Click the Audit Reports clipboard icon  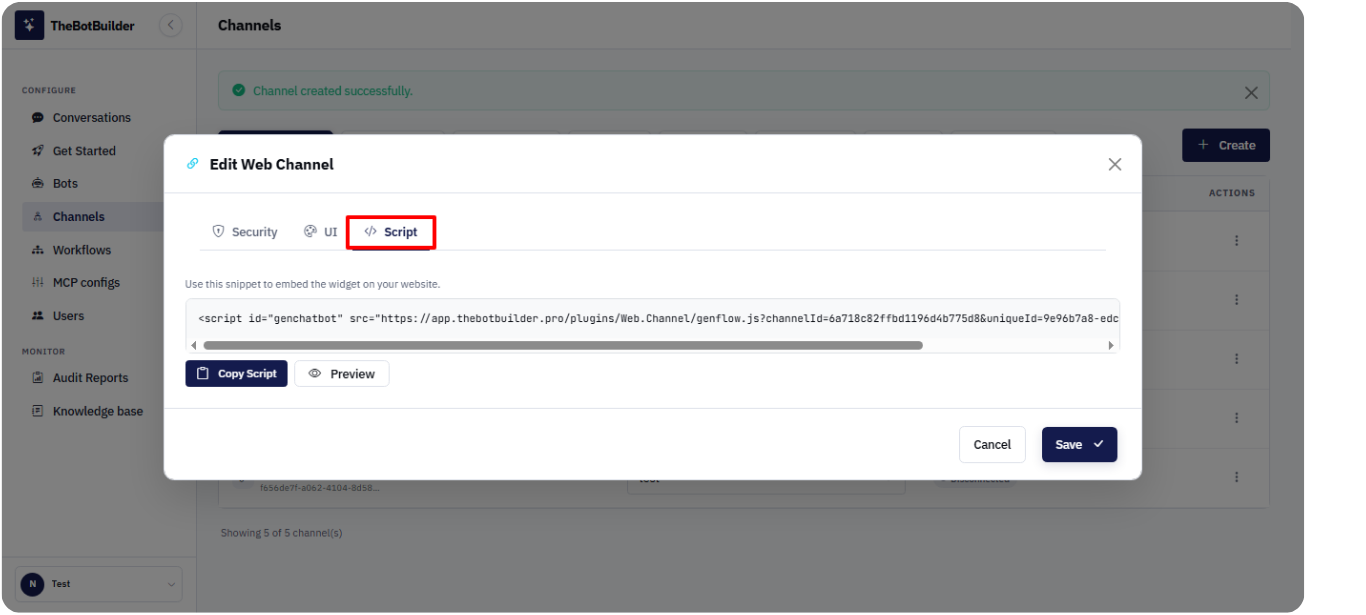38,378
